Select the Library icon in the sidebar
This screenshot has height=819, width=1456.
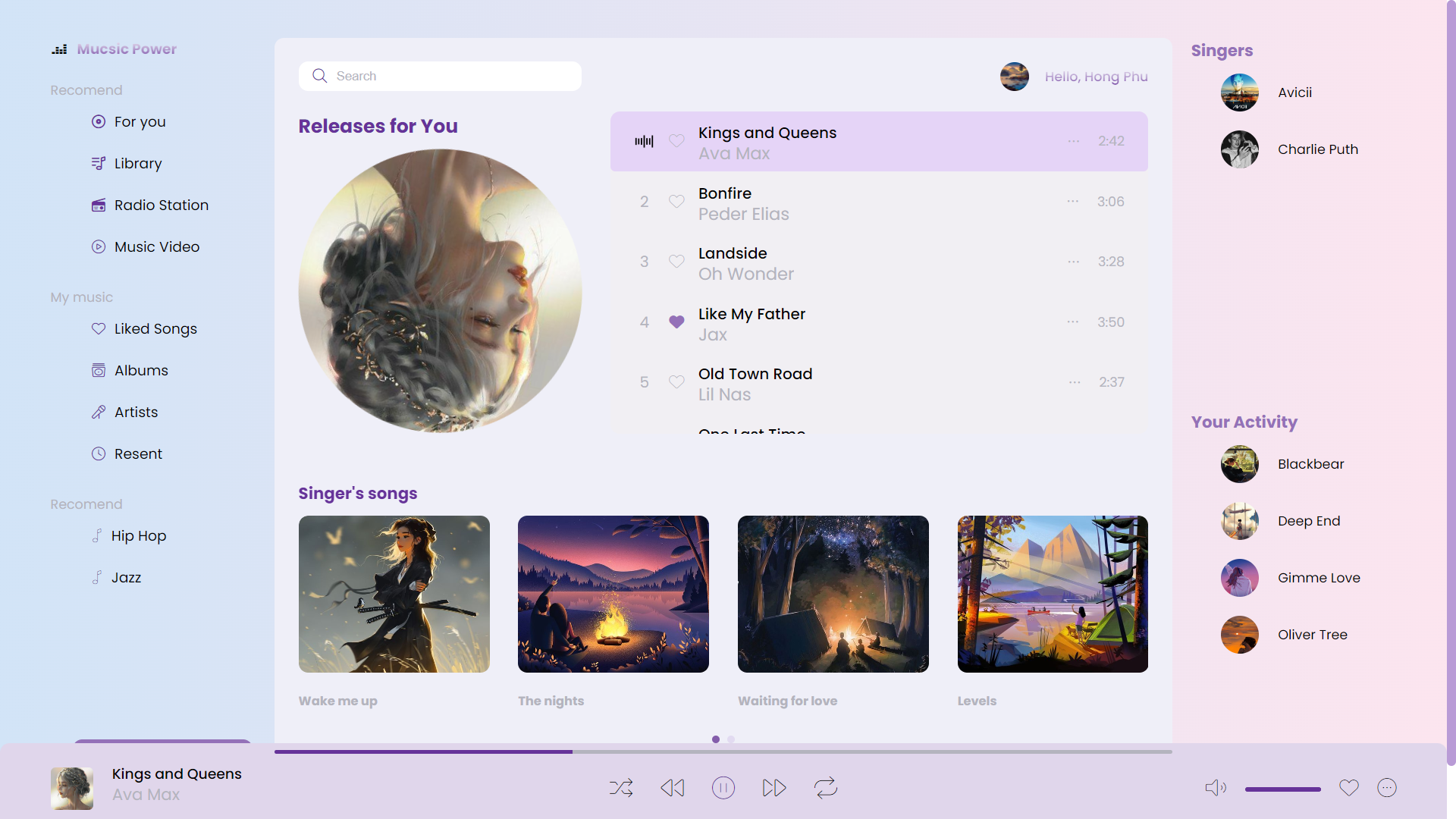[99, 163]
